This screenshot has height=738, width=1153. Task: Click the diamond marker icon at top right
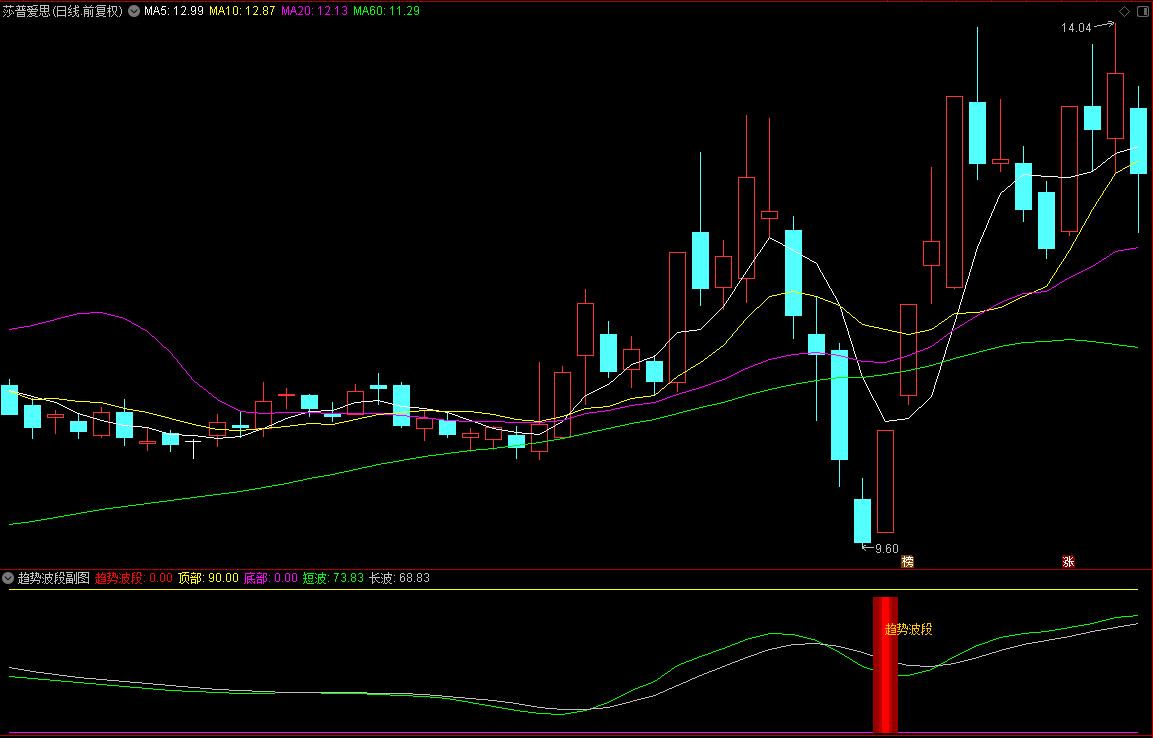[1124, 11]
